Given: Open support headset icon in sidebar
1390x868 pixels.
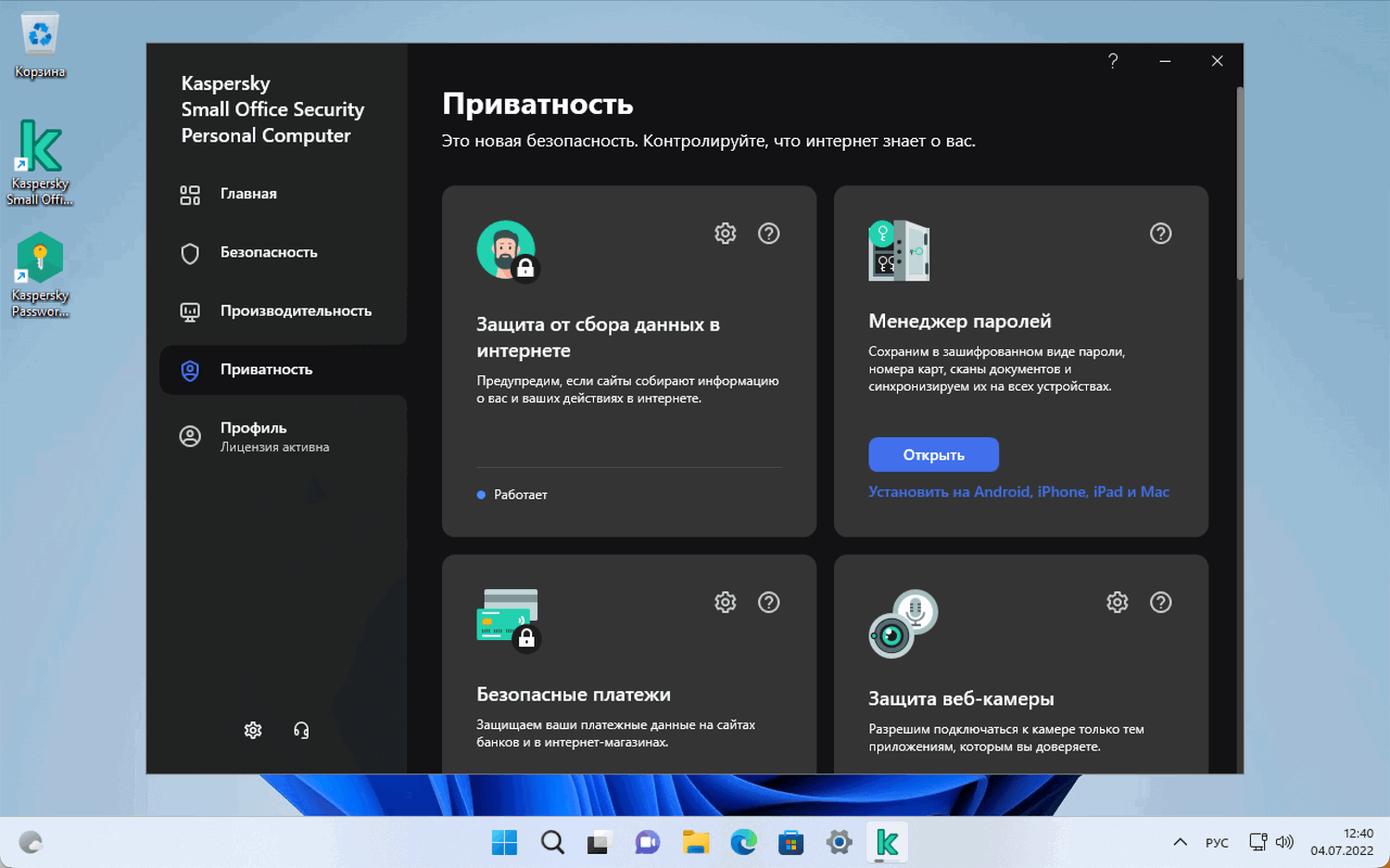Looking at the screenshot, I should (301, 730).
